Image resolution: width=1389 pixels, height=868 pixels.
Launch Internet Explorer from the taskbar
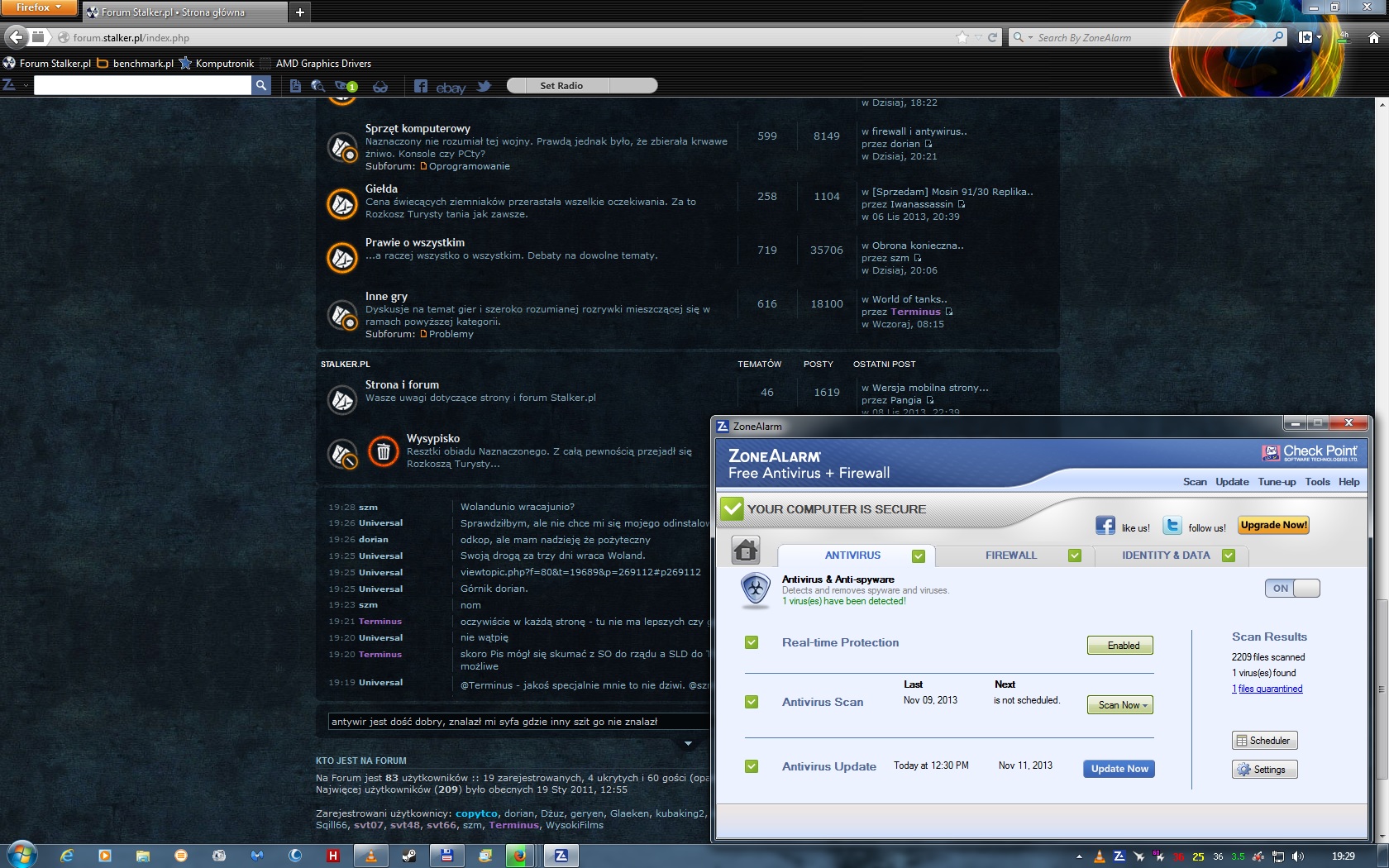pos(67,856)
